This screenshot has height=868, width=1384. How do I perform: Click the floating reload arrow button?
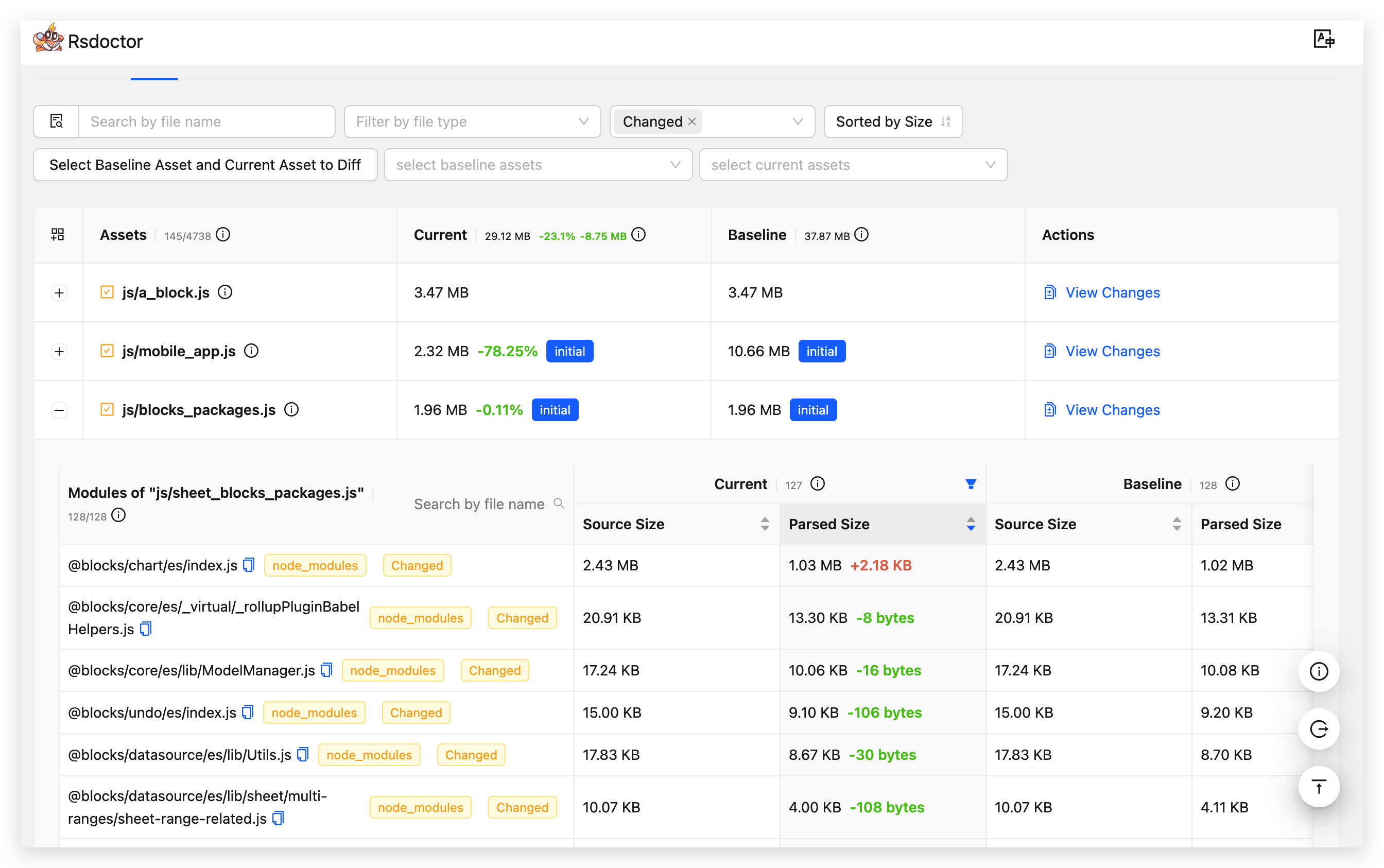pos(1319,728)
